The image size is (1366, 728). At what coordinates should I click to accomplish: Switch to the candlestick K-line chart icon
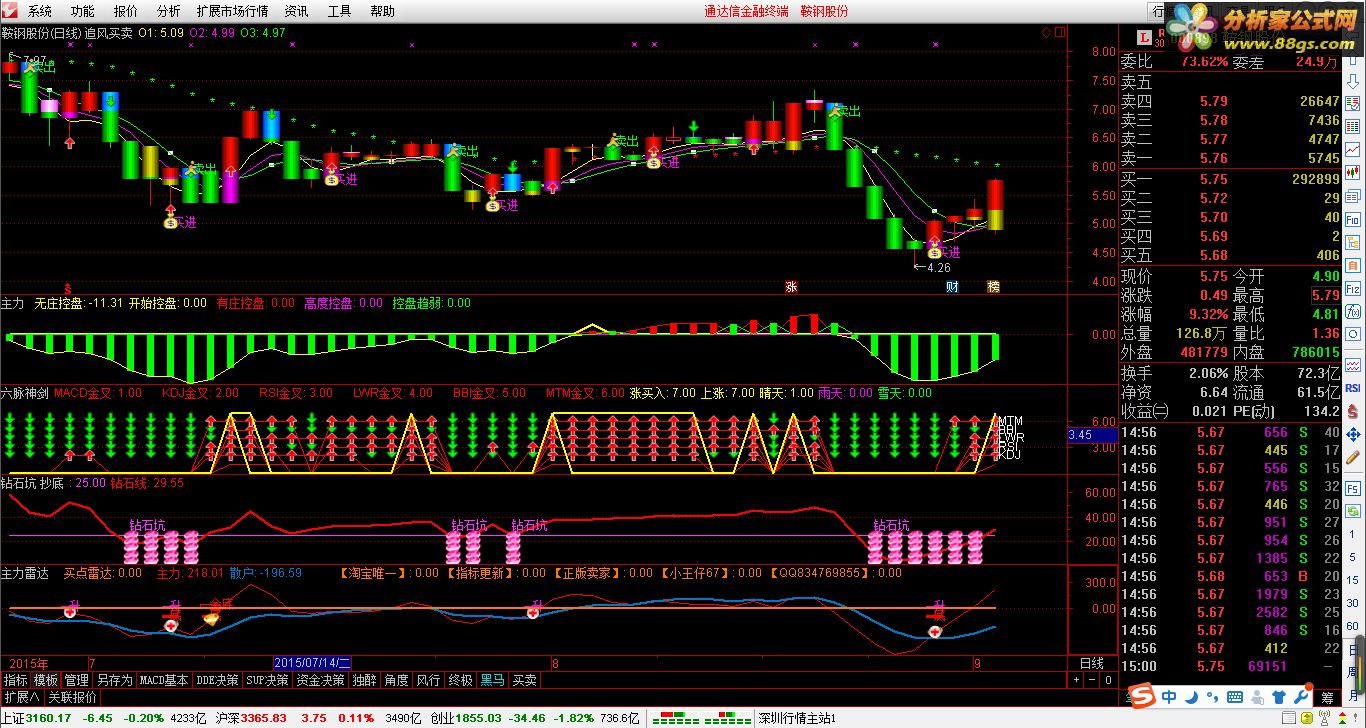coord(1353,172)
